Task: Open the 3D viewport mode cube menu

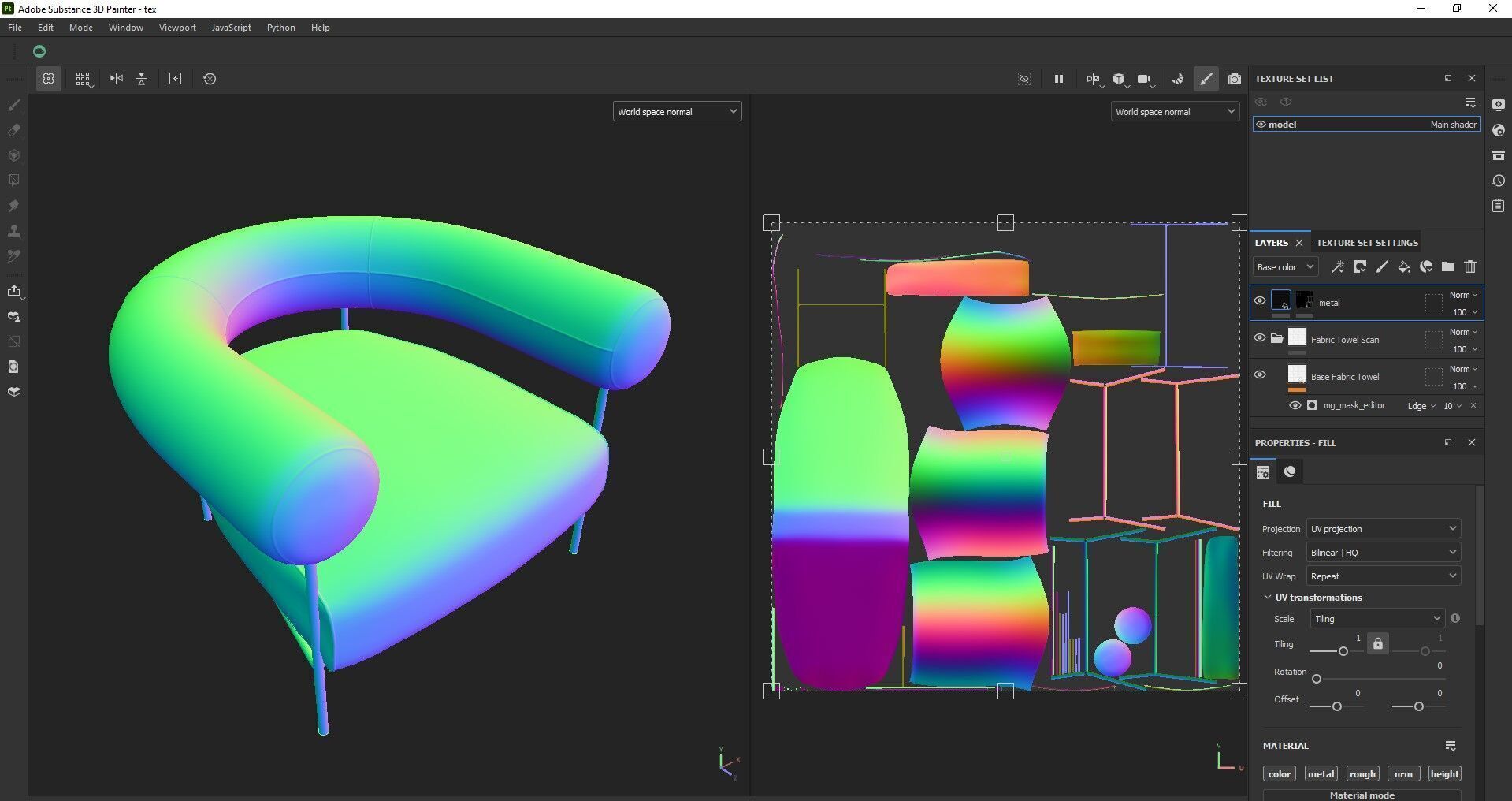Action: [1119, 79]
